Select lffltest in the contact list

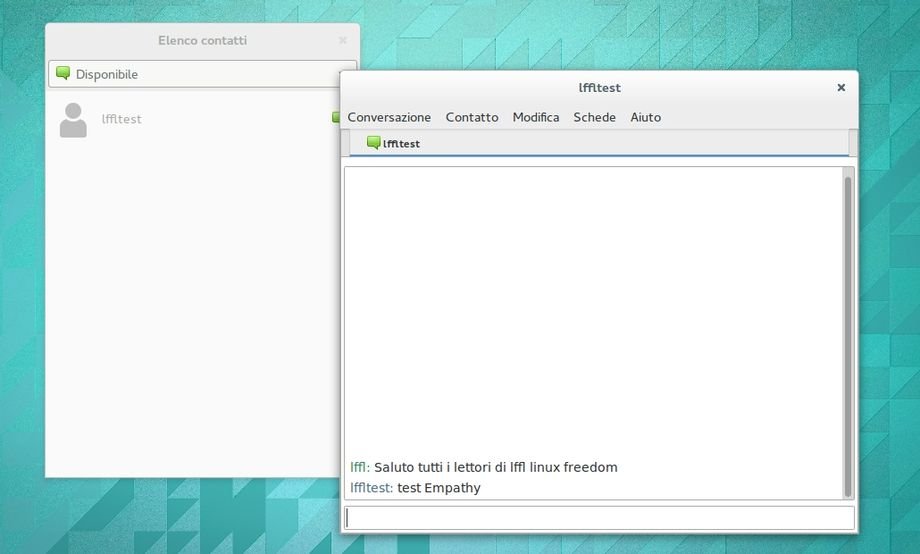pyautogui.click(x=122, y=119)
